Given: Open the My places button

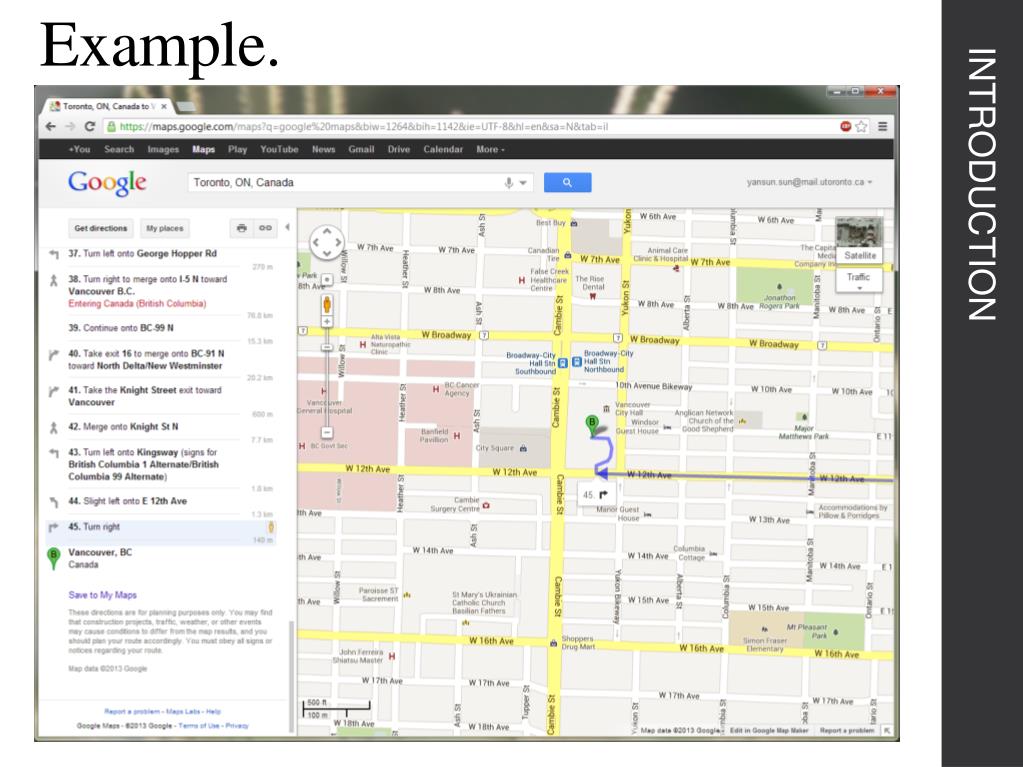Looking at the screenshot, I should point(164,228).
